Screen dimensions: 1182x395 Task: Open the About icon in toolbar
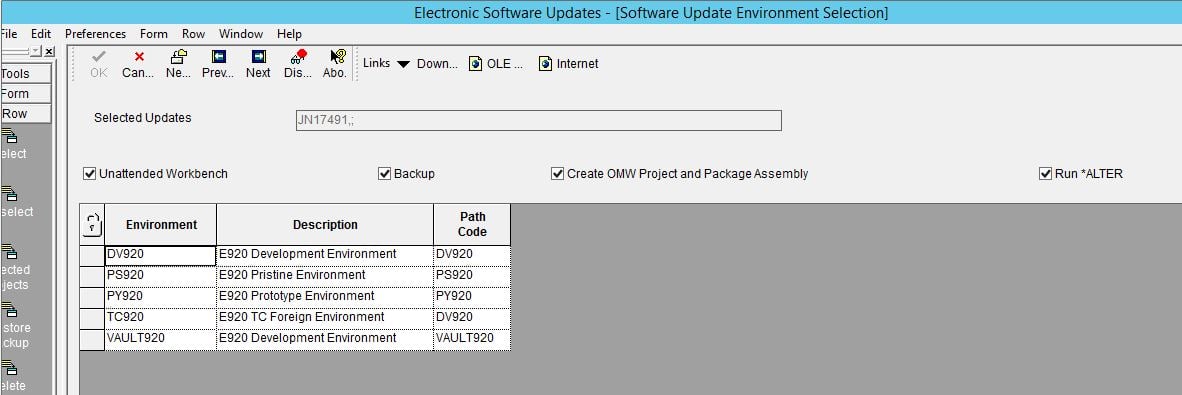[x=338, y=57]
